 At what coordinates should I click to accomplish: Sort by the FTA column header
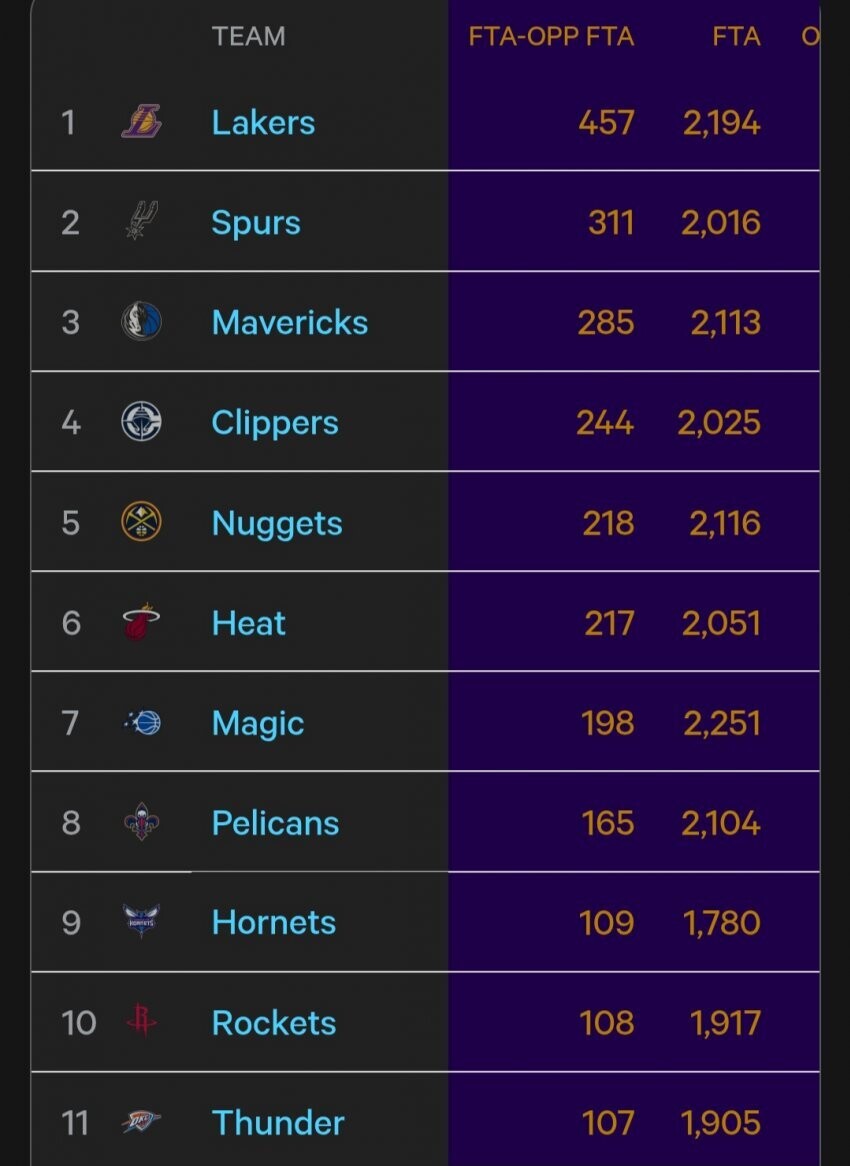tap(736, 36)
